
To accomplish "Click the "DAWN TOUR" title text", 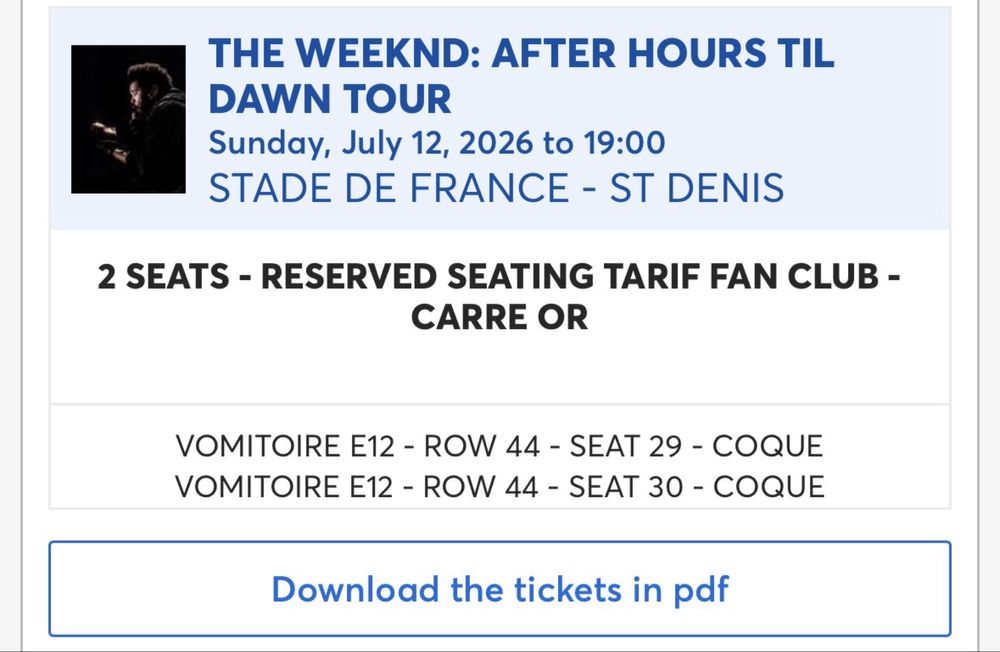I will point(330,99).
